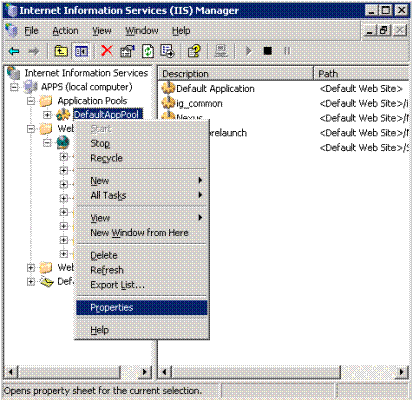Open the File menu
413x401 pixels.
(31, 31)
